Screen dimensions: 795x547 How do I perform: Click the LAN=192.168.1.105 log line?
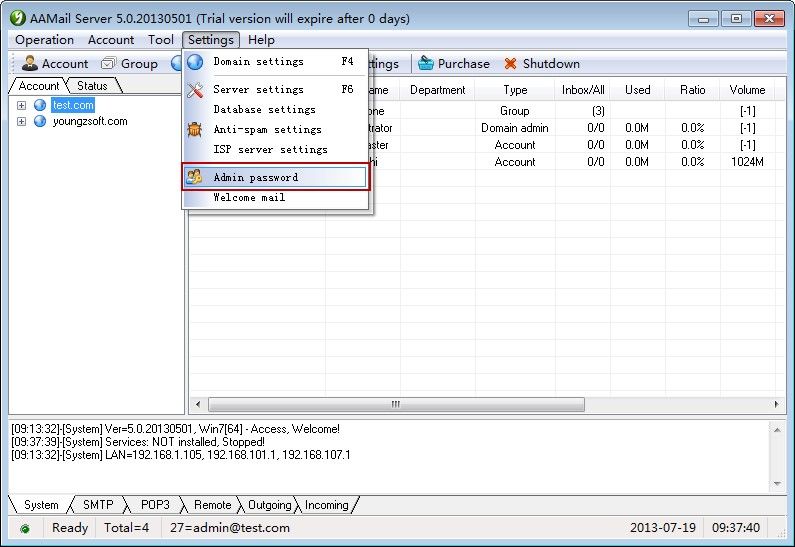click(180, 455)
